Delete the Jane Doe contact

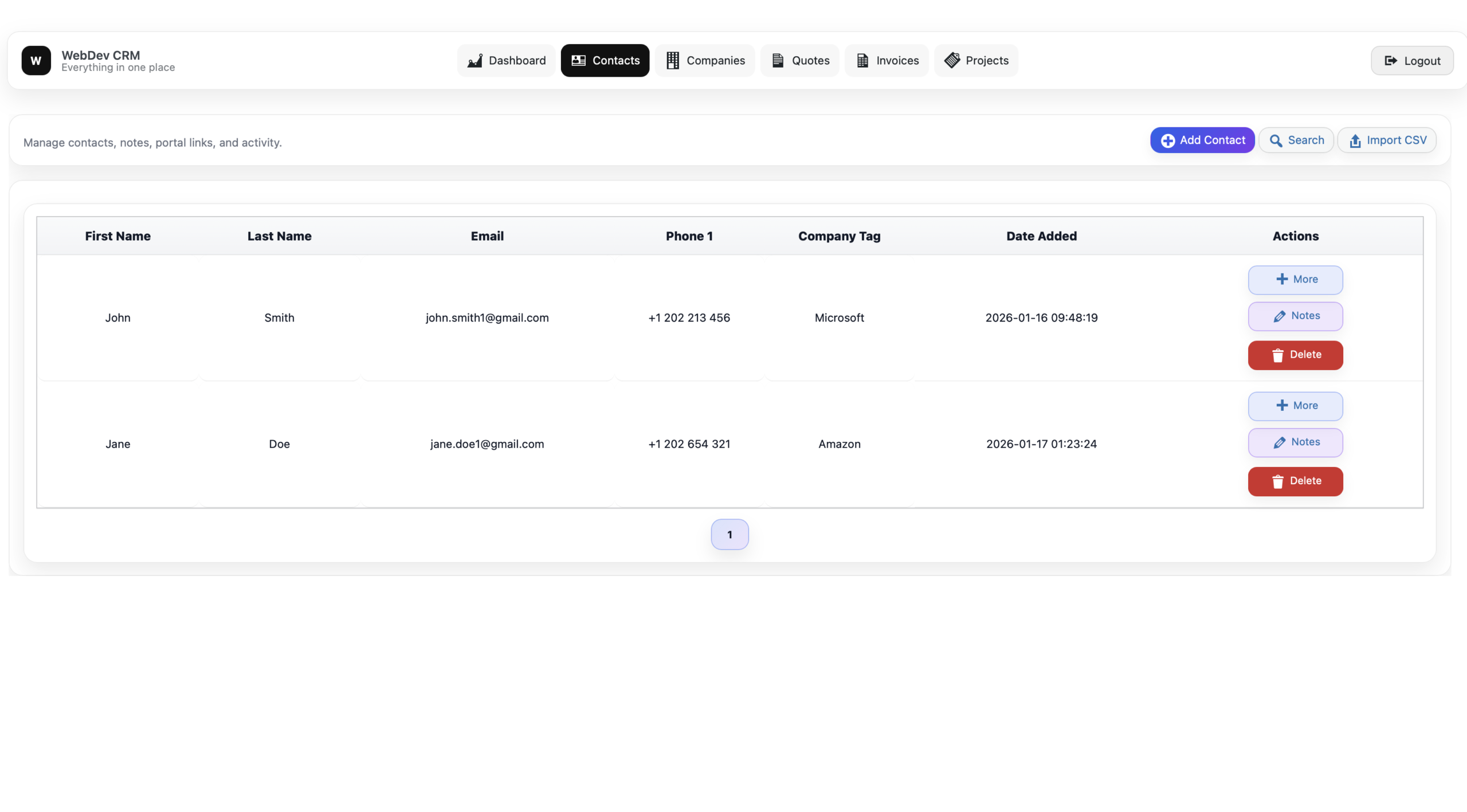click(x=1296, y=481)
